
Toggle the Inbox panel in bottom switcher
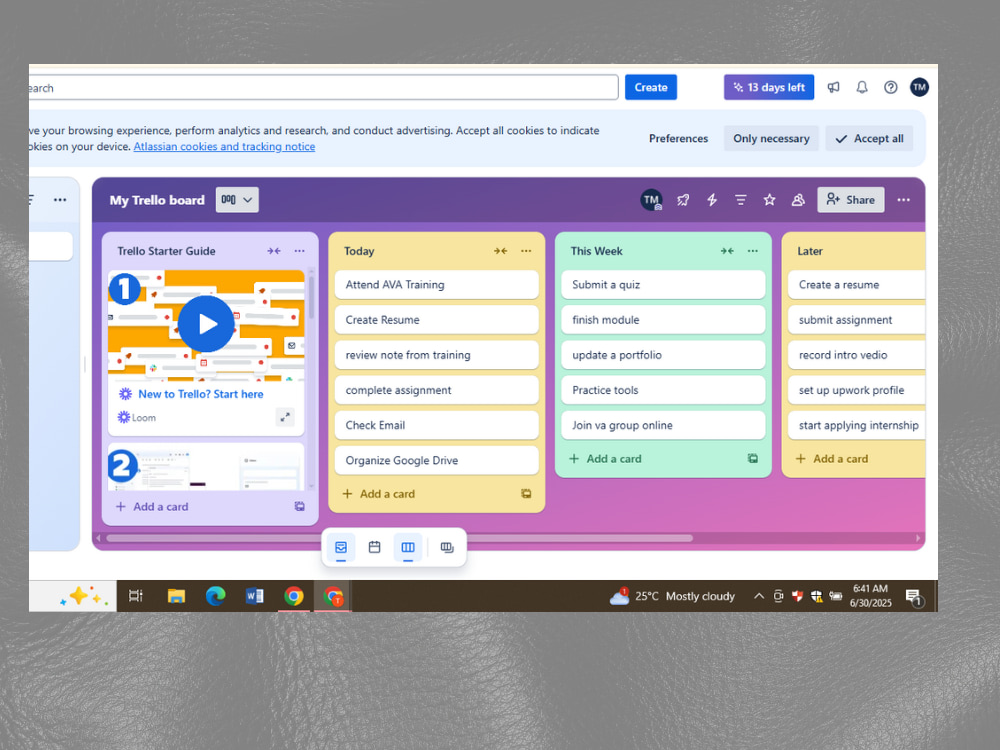(341, 547)
